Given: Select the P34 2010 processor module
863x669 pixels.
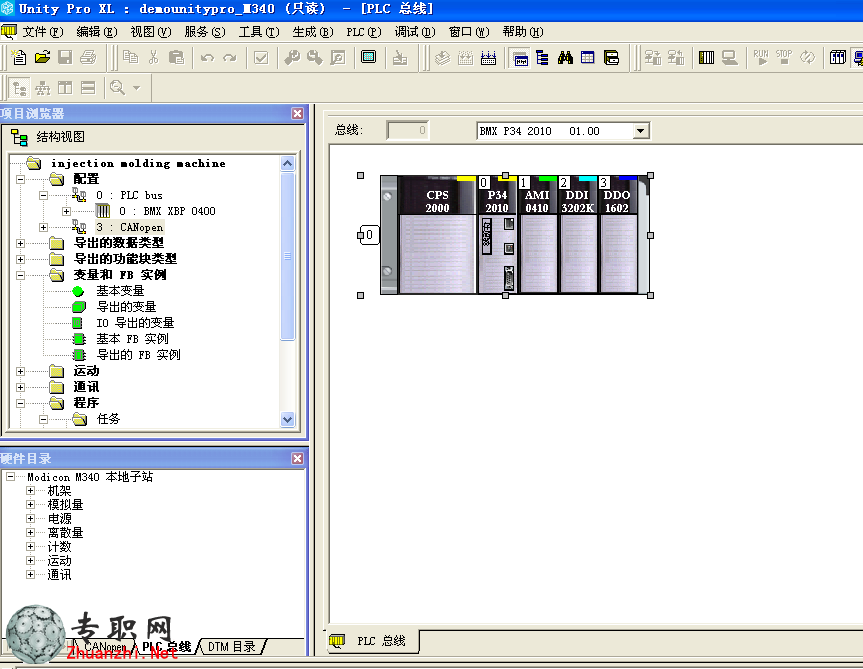Looking at the screenshot, I should coord(497,234).
